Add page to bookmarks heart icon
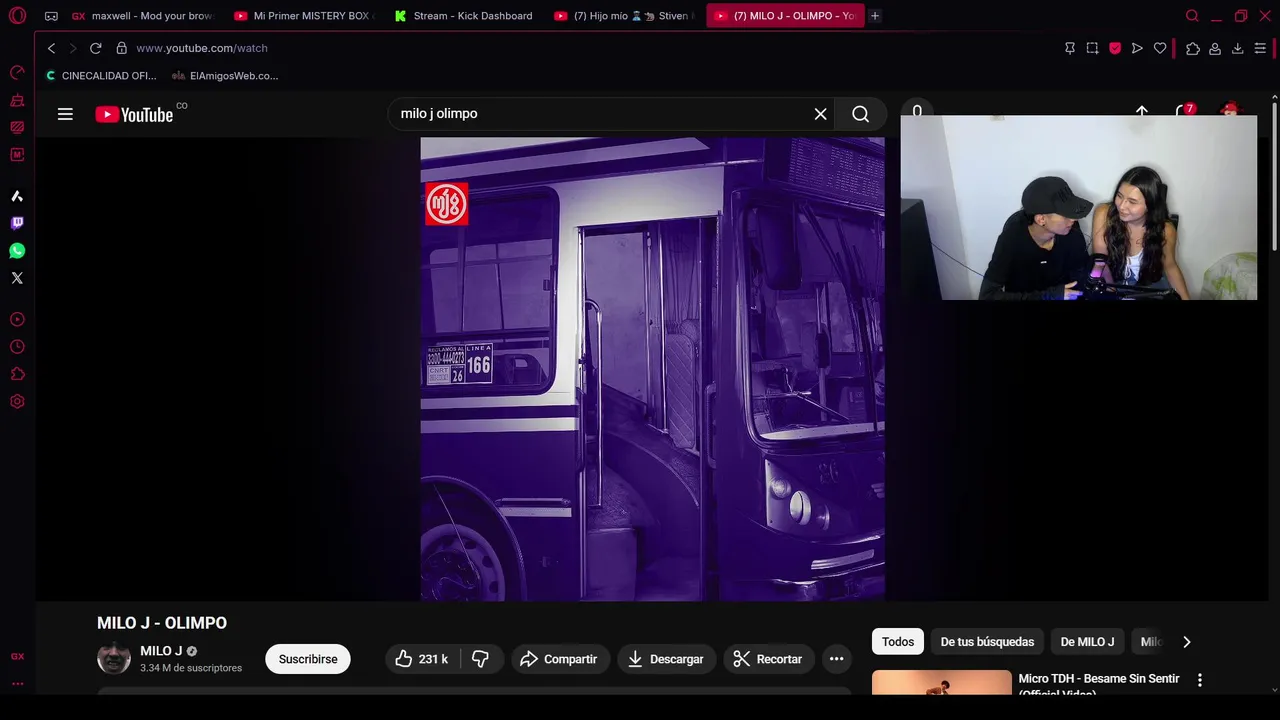The height and width of the screenshot is (720, 1280). point(1160,48)
